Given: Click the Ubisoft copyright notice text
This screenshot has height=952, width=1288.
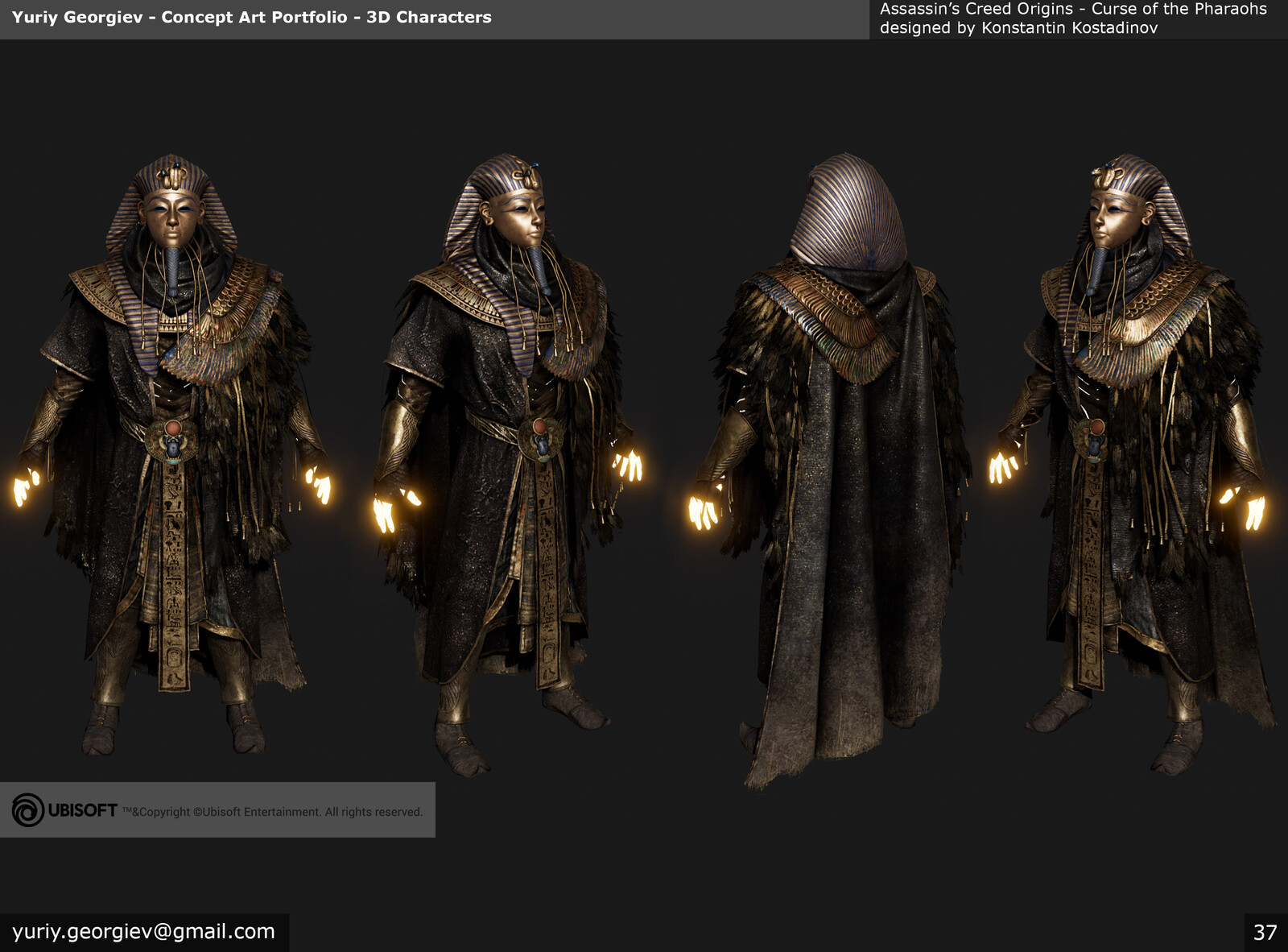Looking at the screenshot, I should click(x=272, y=812).
